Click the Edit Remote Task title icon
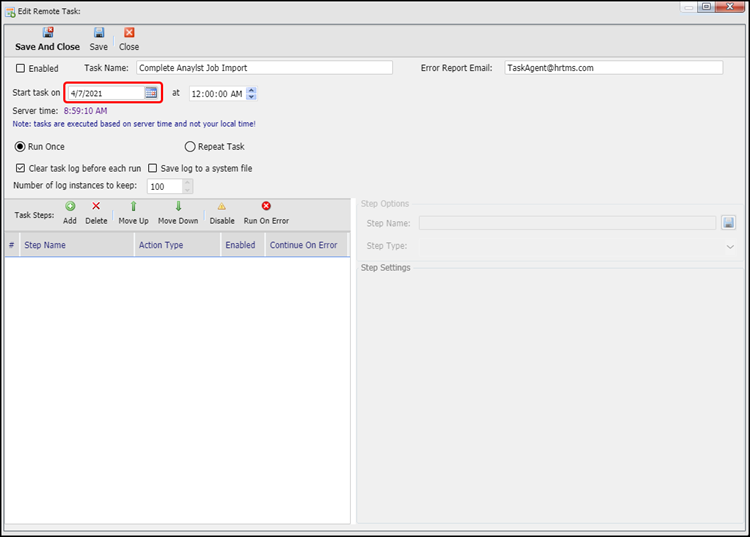The width and height of the screenshot is (750, 537). pos(10,11)
